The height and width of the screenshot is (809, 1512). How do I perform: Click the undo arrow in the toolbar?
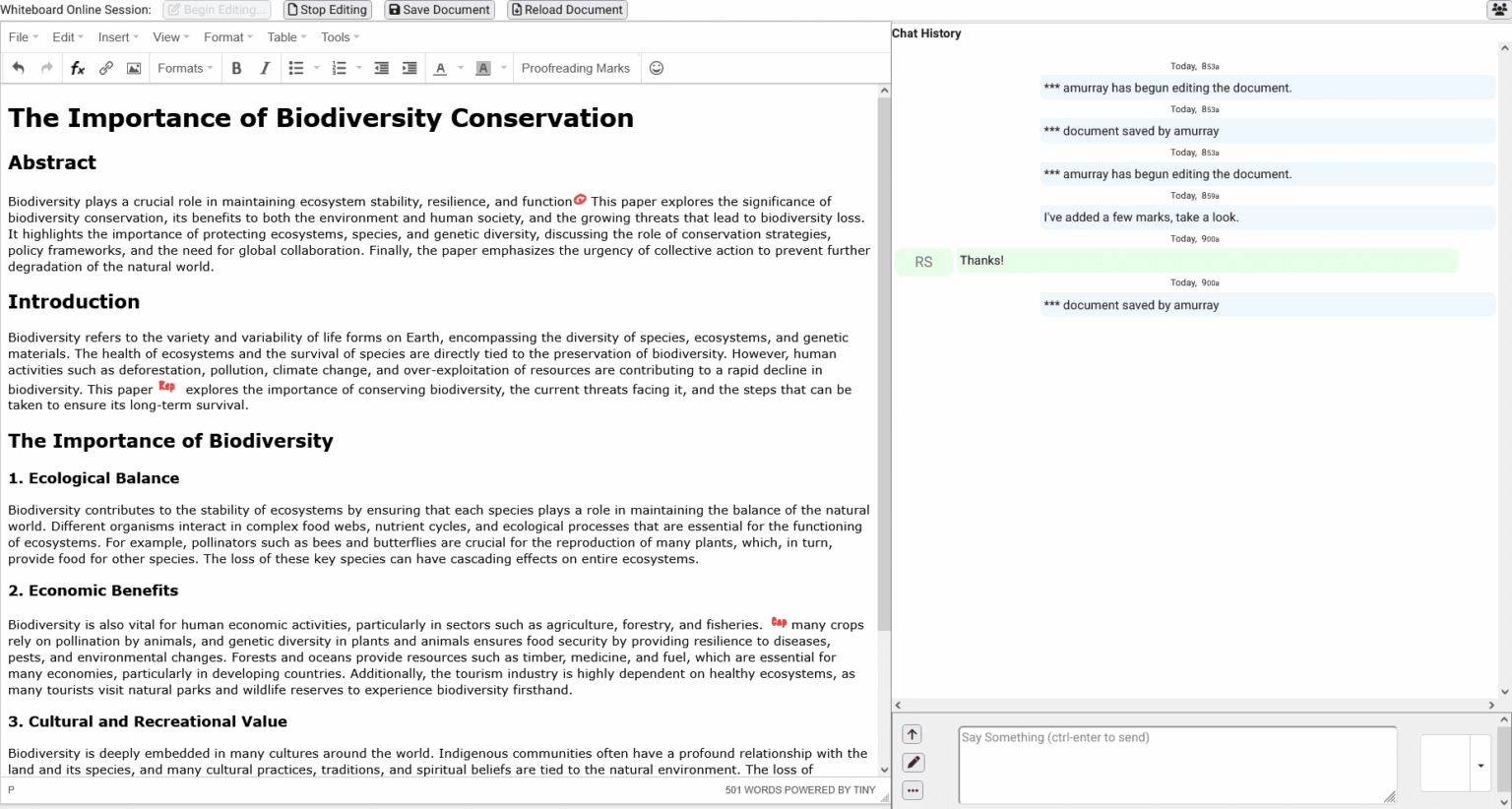(19, 68)
